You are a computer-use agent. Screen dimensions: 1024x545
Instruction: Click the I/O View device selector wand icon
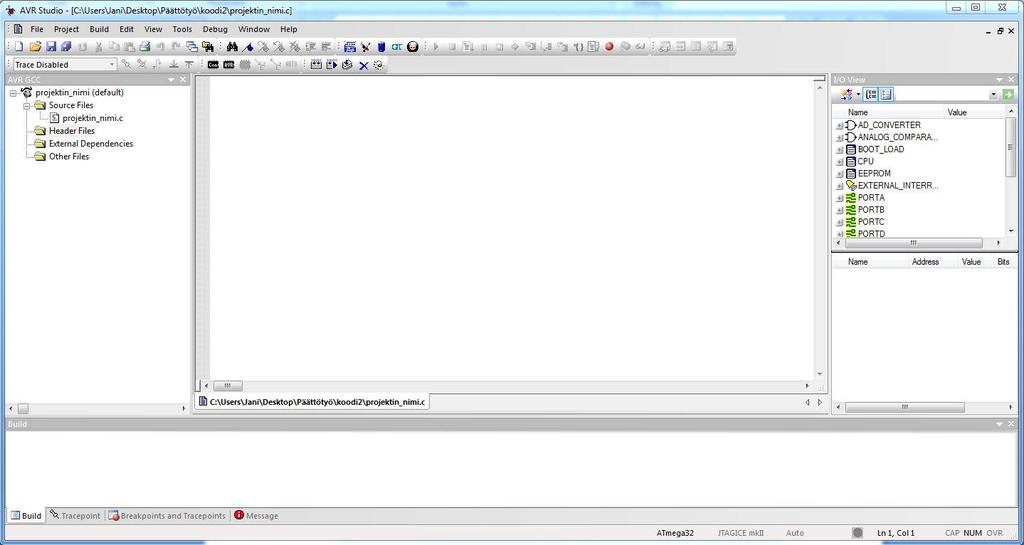click(x=846, y=95)
